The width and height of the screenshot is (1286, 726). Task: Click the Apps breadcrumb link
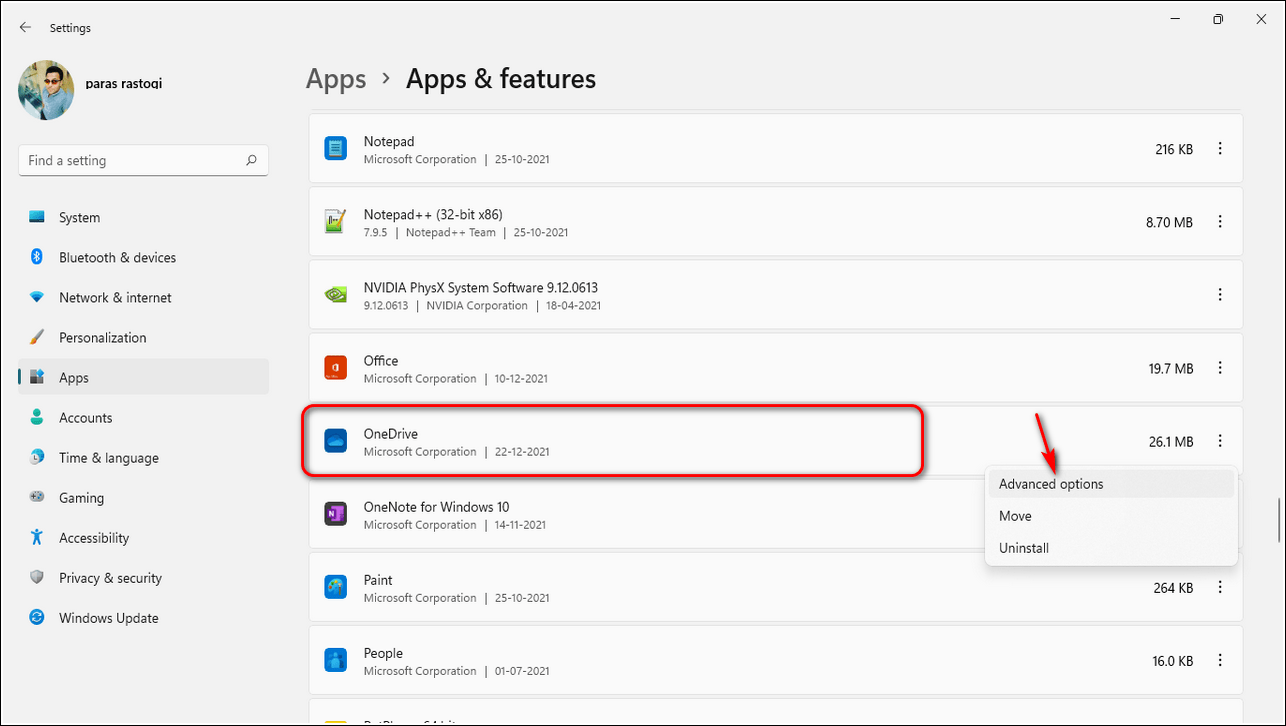336,79
